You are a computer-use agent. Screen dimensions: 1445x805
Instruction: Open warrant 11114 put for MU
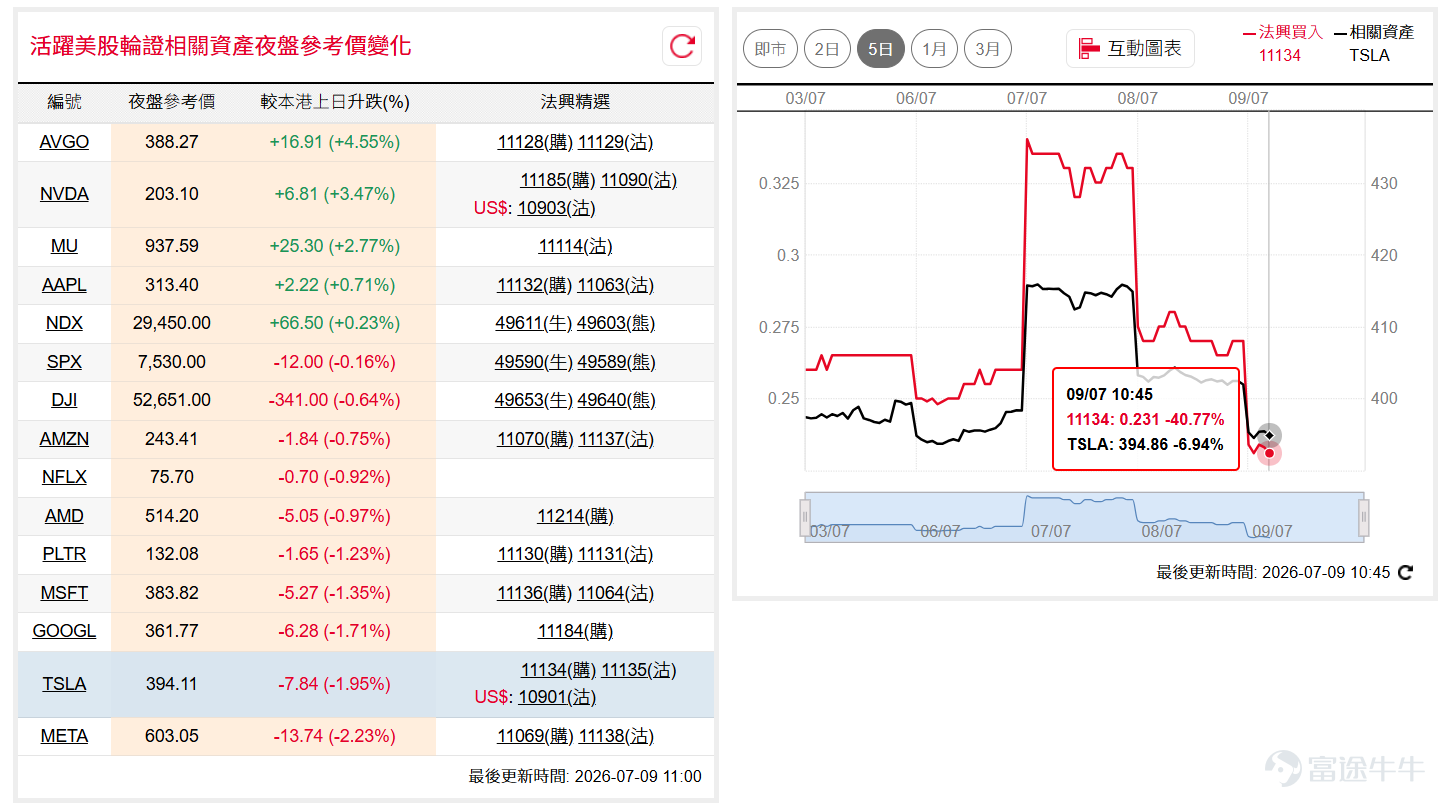coord(575,246)
